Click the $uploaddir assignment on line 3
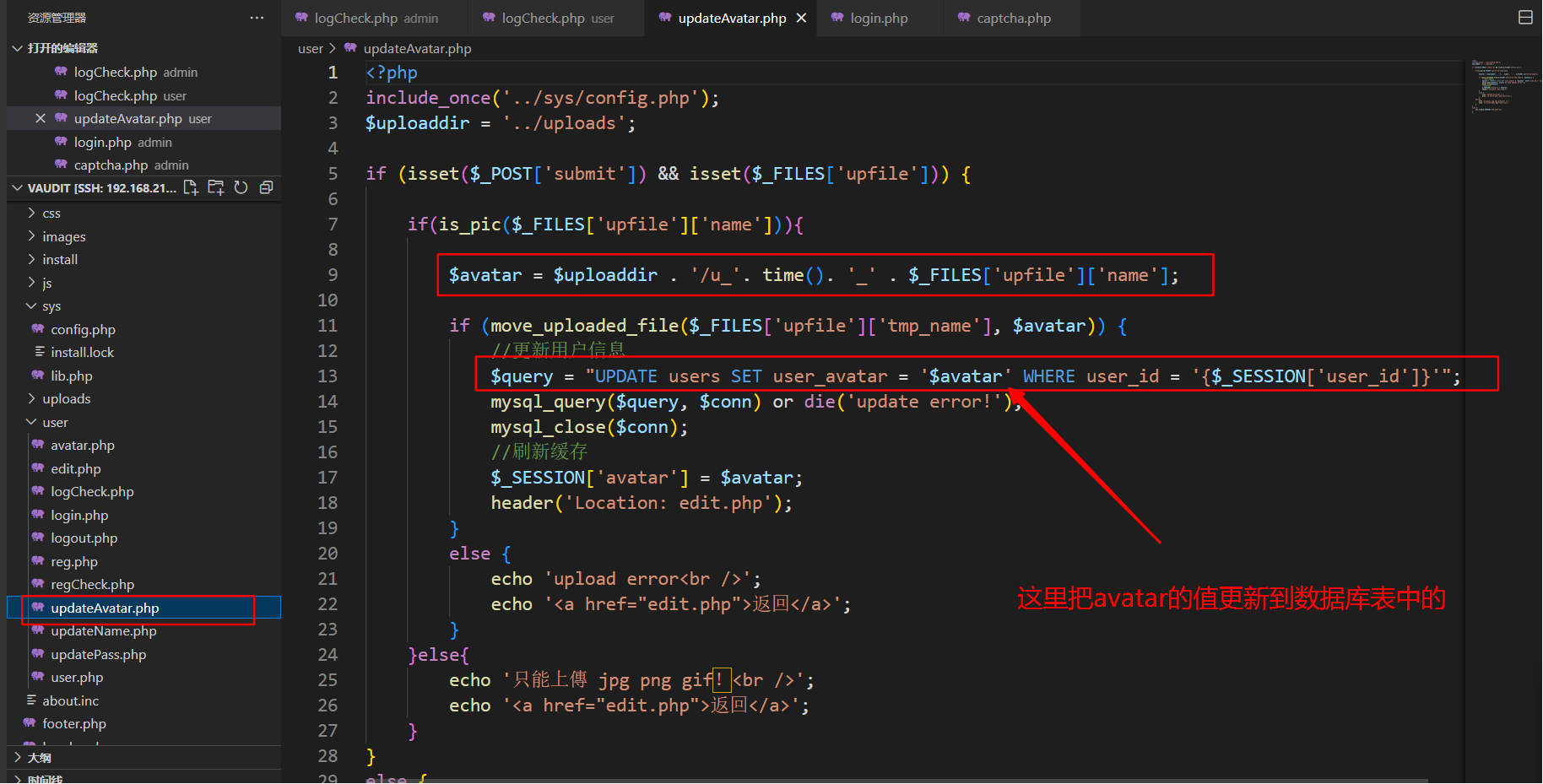 point(501,123)
